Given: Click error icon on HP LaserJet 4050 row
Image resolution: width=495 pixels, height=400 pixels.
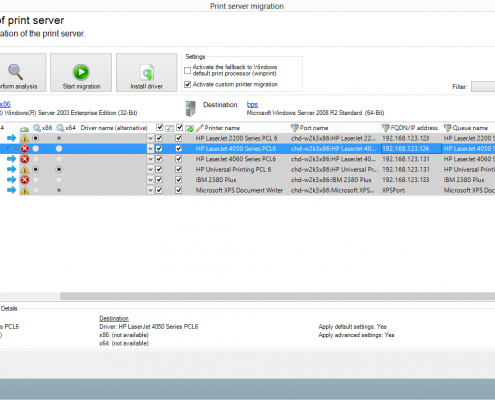Looking at the screenshot, I should coord(25,149).
